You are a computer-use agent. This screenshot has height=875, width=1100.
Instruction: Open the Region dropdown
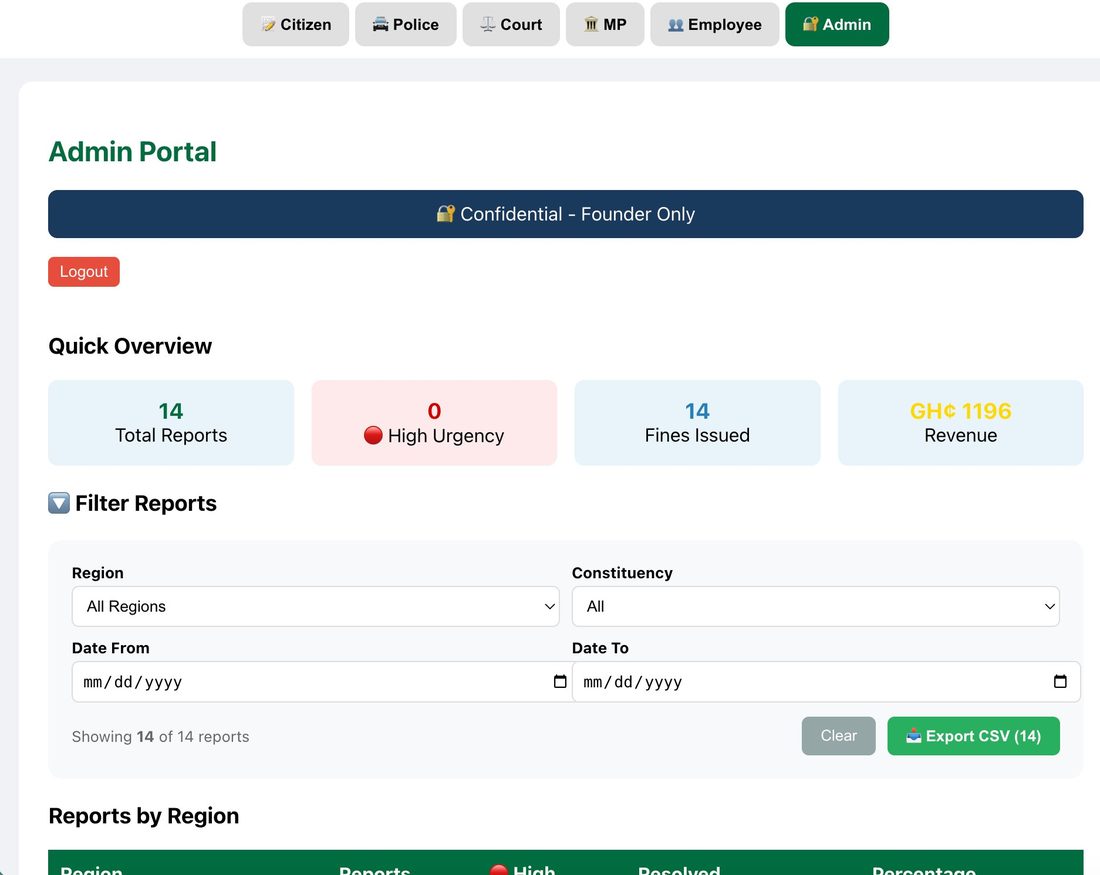(316, 606)
